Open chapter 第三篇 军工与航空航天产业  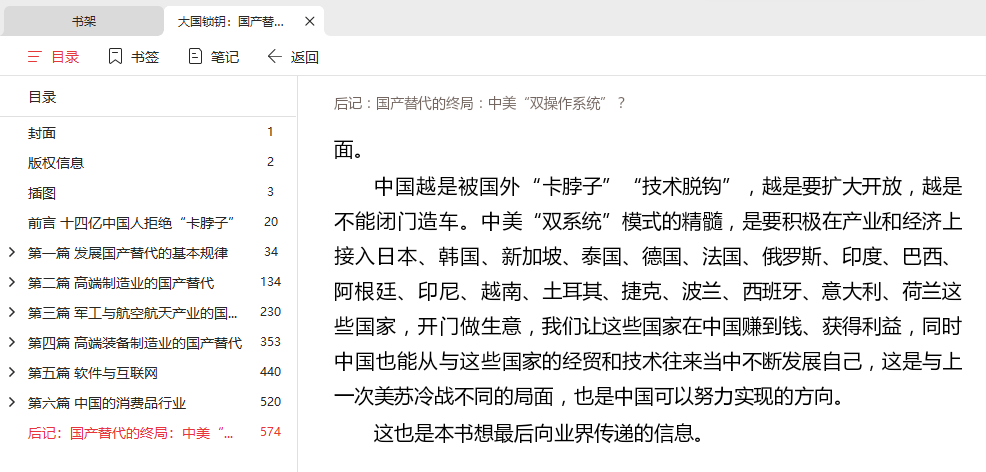click(x=133, y=312)
